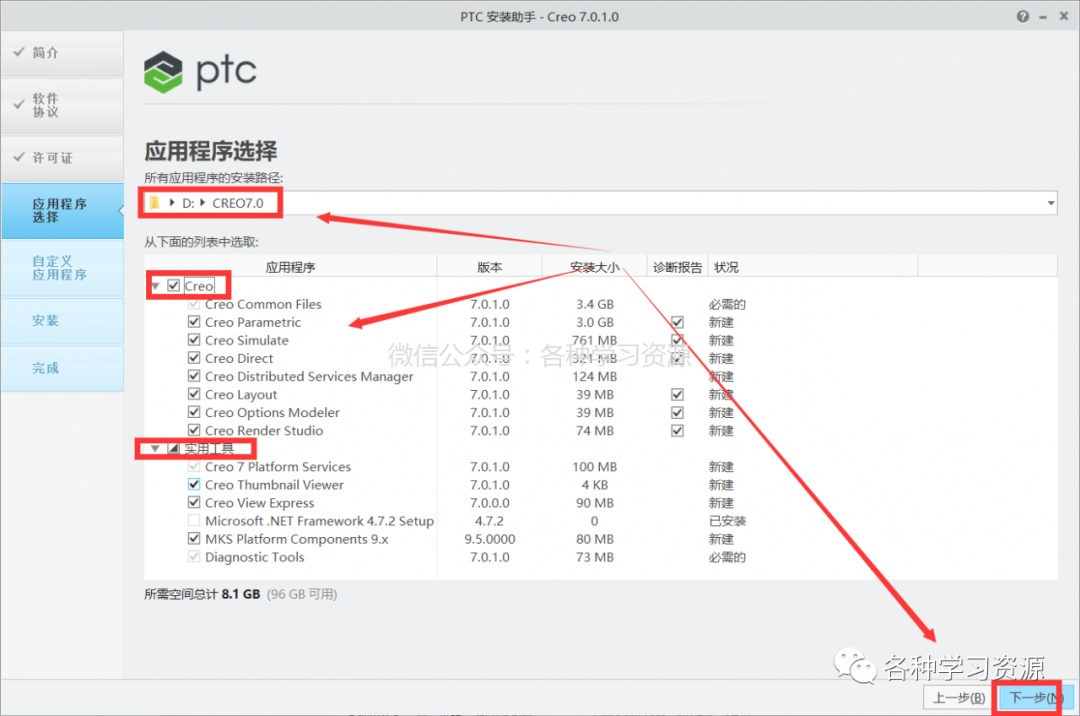
Task: Uncheck Creo Options Modeler checkbox
Action: [194, 412]
